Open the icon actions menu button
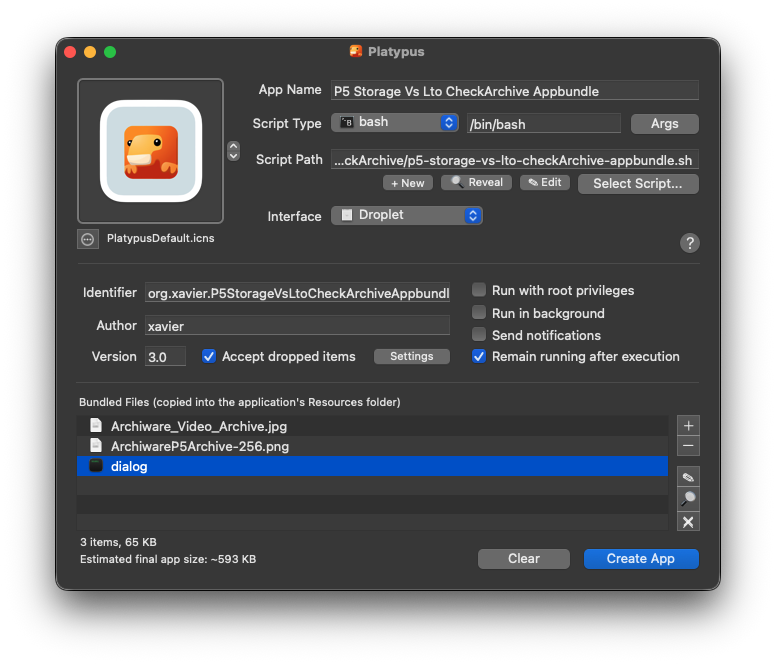Viewport: 776px width, 664px height. pyautogui.click(x=88, y=239)
